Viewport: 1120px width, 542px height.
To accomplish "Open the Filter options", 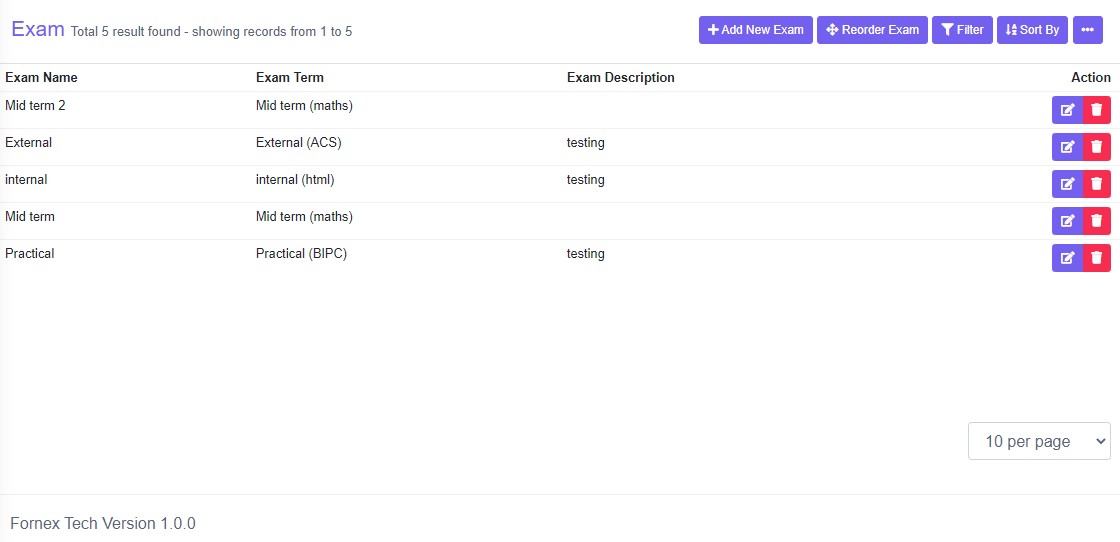I will coord(962,30).
